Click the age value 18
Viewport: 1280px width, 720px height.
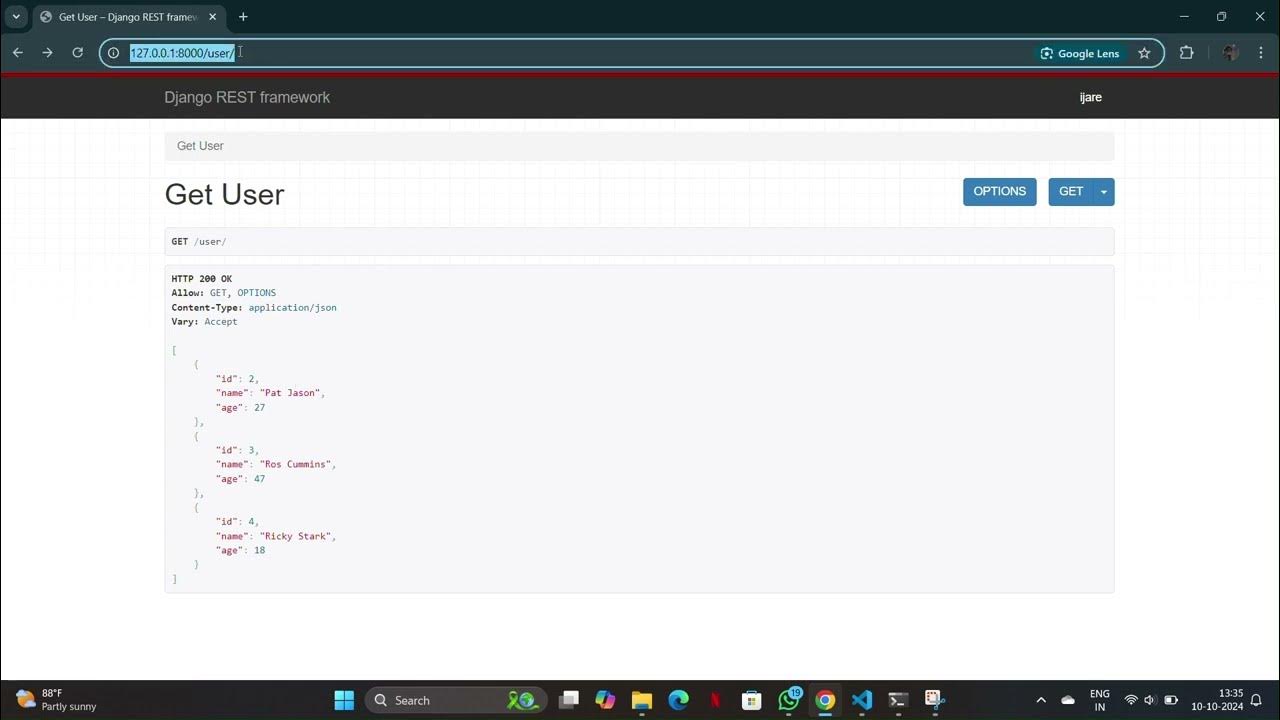pyautogui.click(x=259, y=550)
